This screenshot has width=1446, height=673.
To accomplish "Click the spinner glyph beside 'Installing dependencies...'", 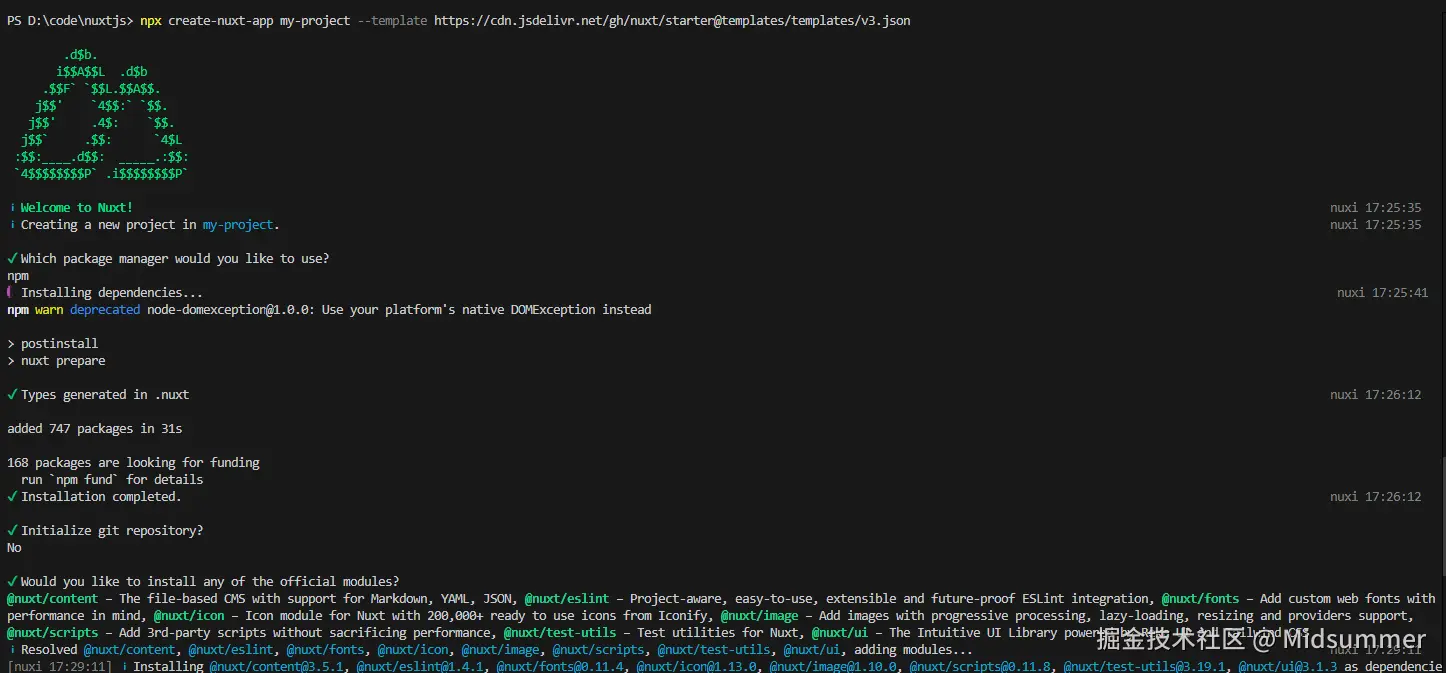I will [x=10, y=293].
